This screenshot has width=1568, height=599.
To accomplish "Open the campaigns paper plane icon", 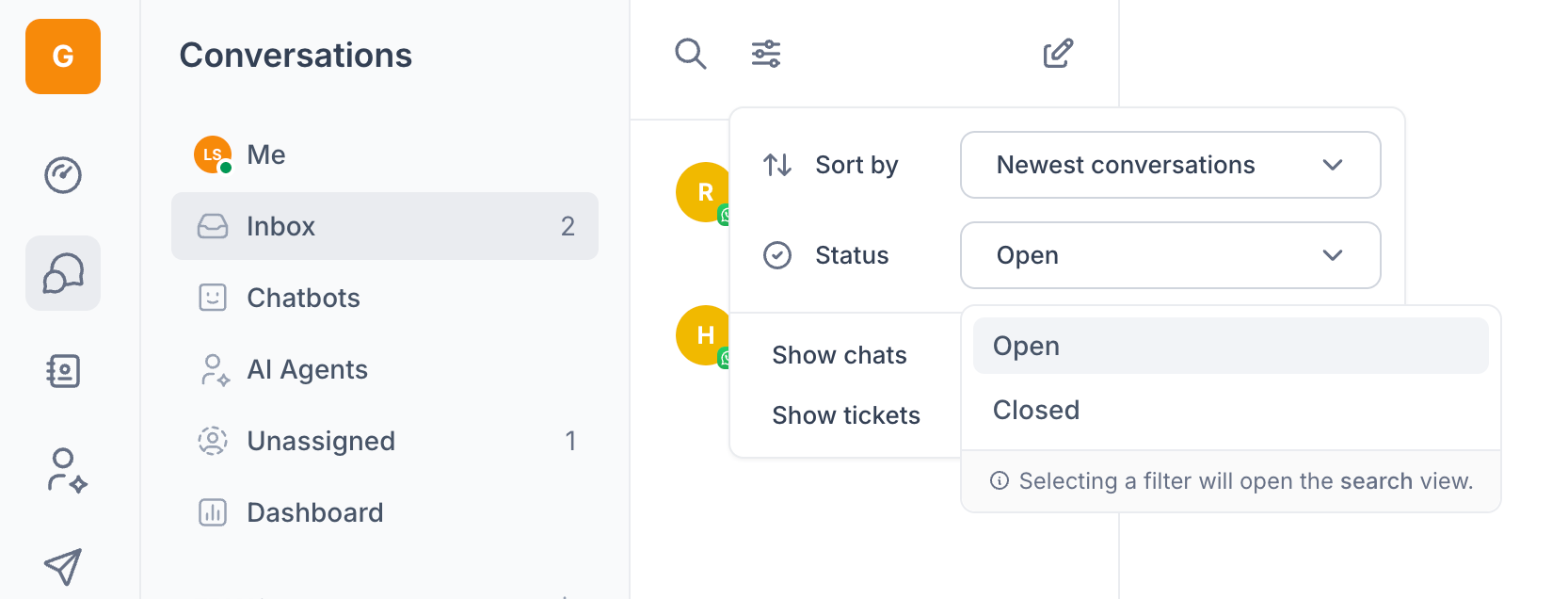I will click(x=63, y=566).
